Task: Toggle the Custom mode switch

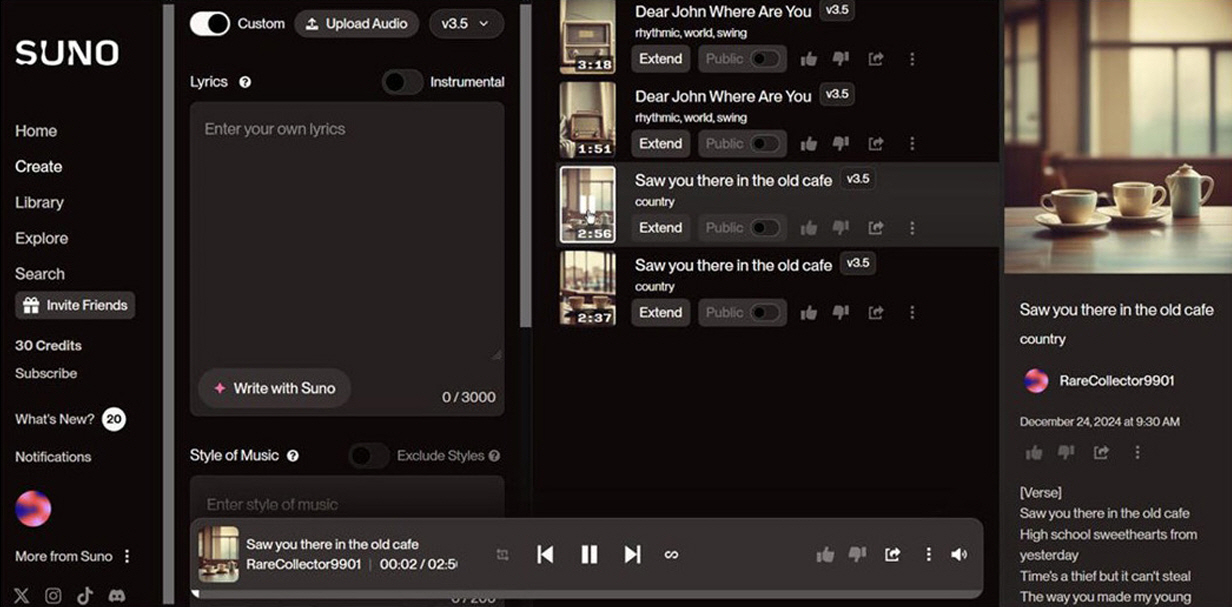Action: tap(210, 23)
